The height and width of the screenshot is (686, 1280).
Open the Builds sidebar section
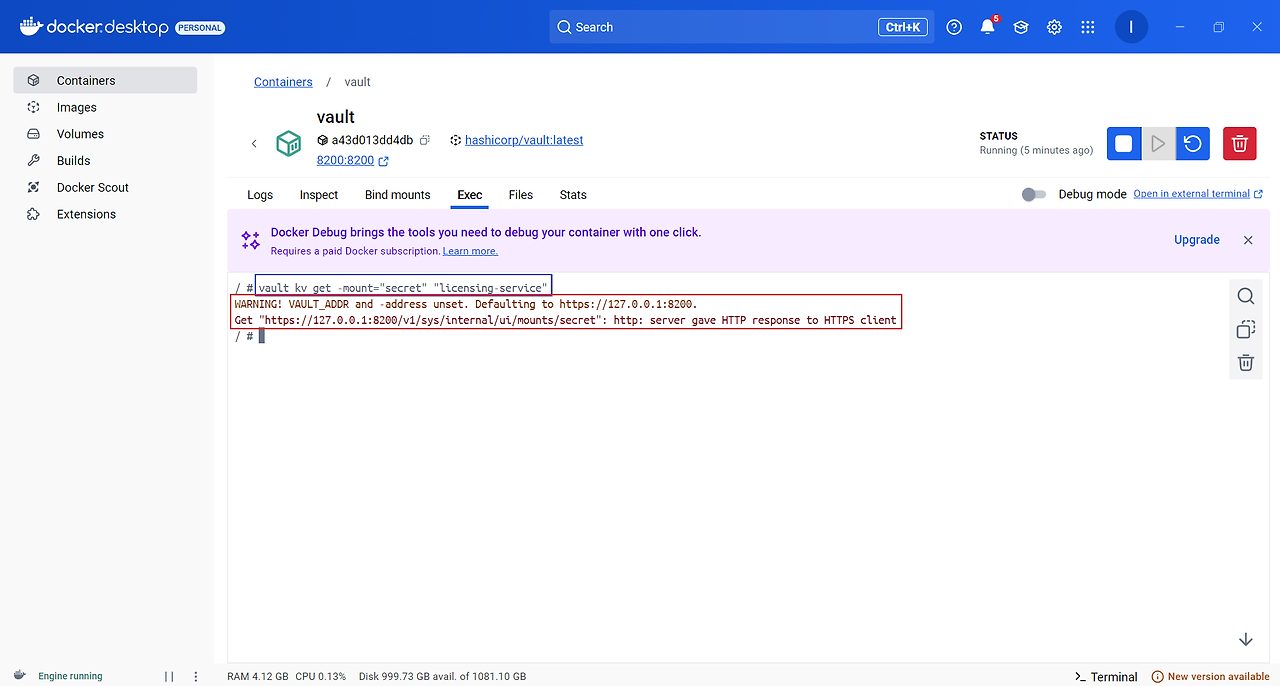pyautogui.click(x=105, y=160)
